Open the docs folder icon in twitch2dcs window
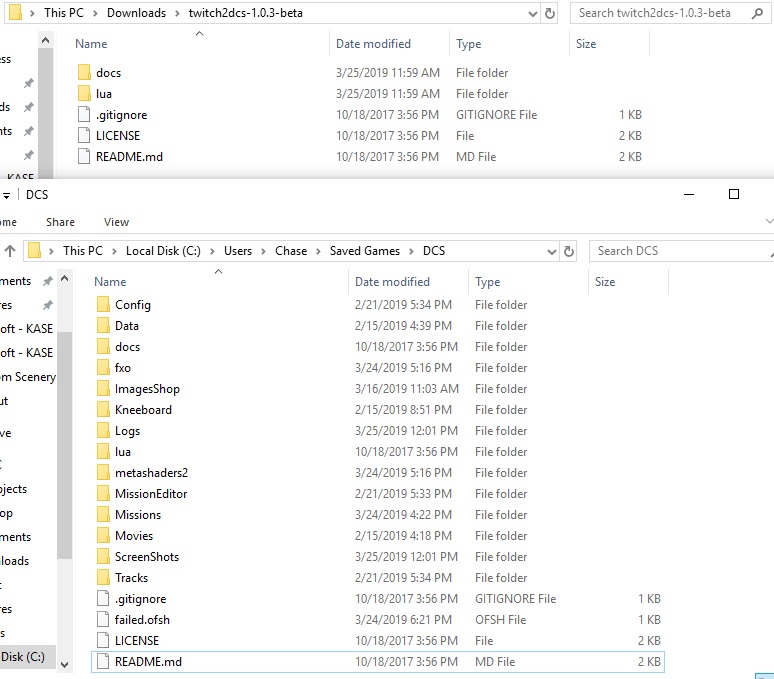774x679 pixels. [84, 72]
